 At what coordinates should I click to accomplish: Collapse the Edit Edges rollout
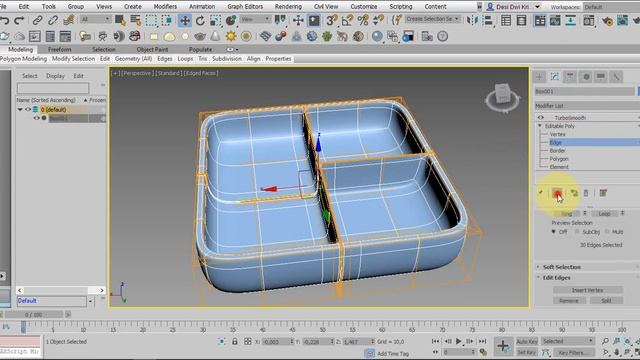(556, 278)
